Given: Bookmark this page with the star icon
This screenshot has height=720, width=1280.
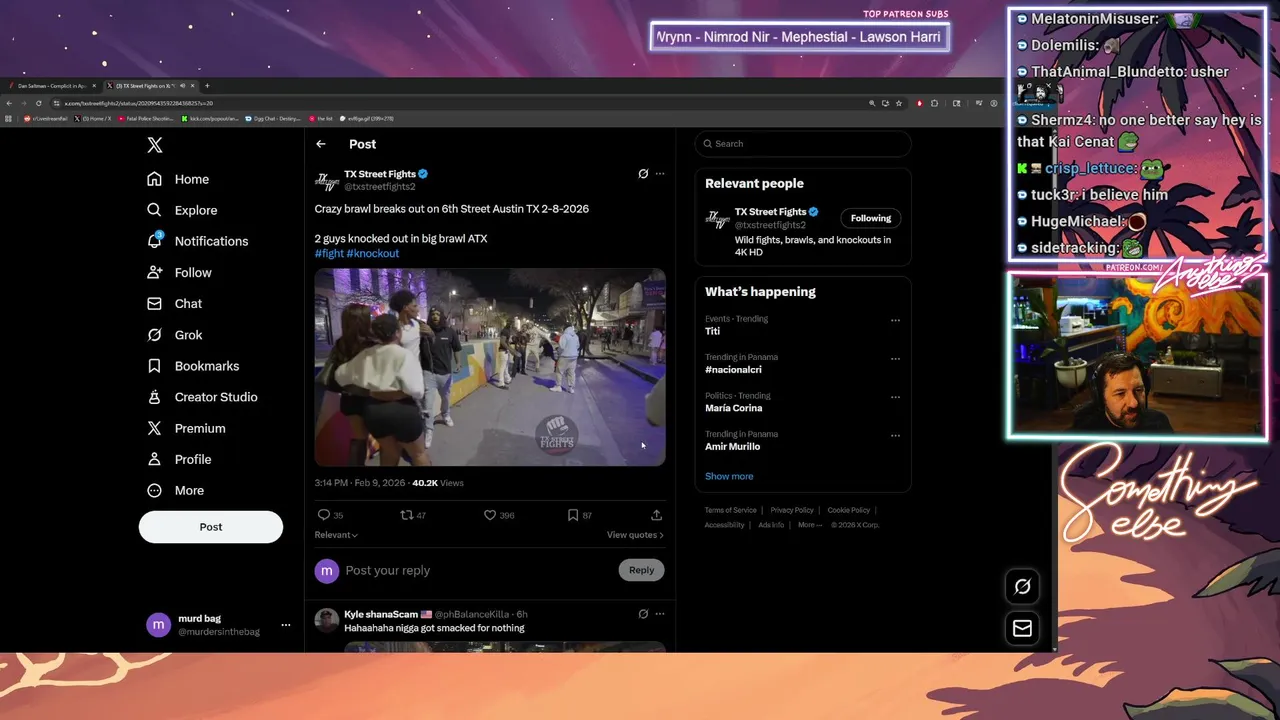Looking at the screenshot, I should pyautogui.click(x=899, y=103).
